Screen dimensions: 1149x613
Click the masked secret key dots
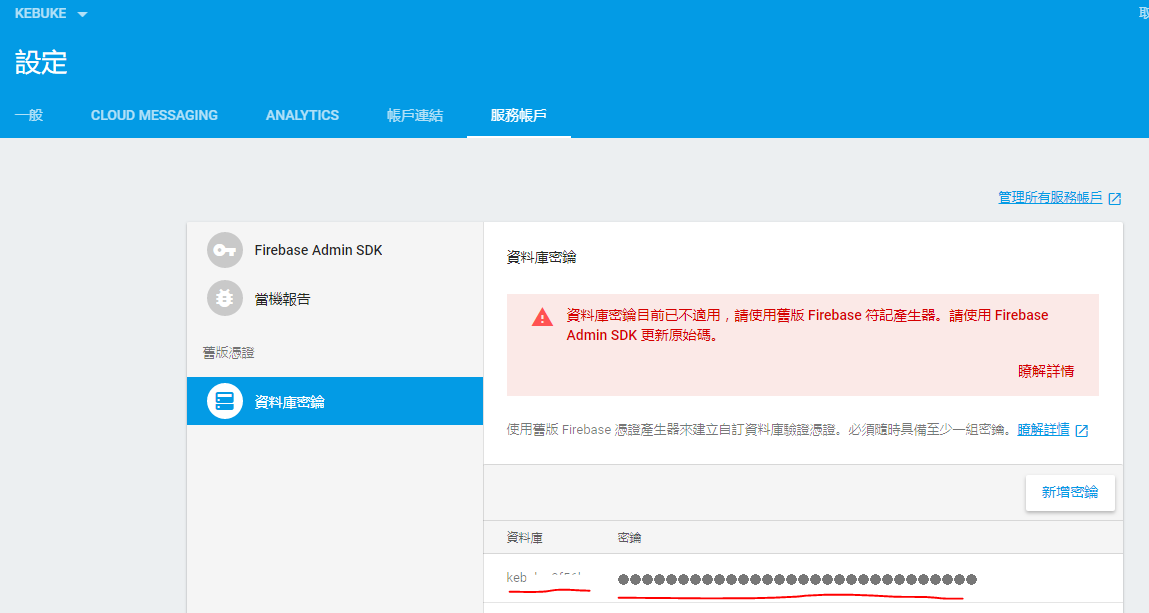[797, 579]
